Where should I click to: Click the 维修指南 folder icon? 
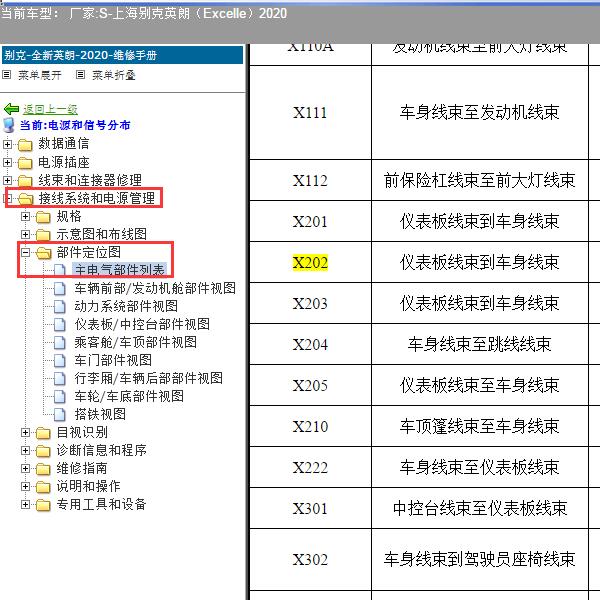click(x=43, y=469)
